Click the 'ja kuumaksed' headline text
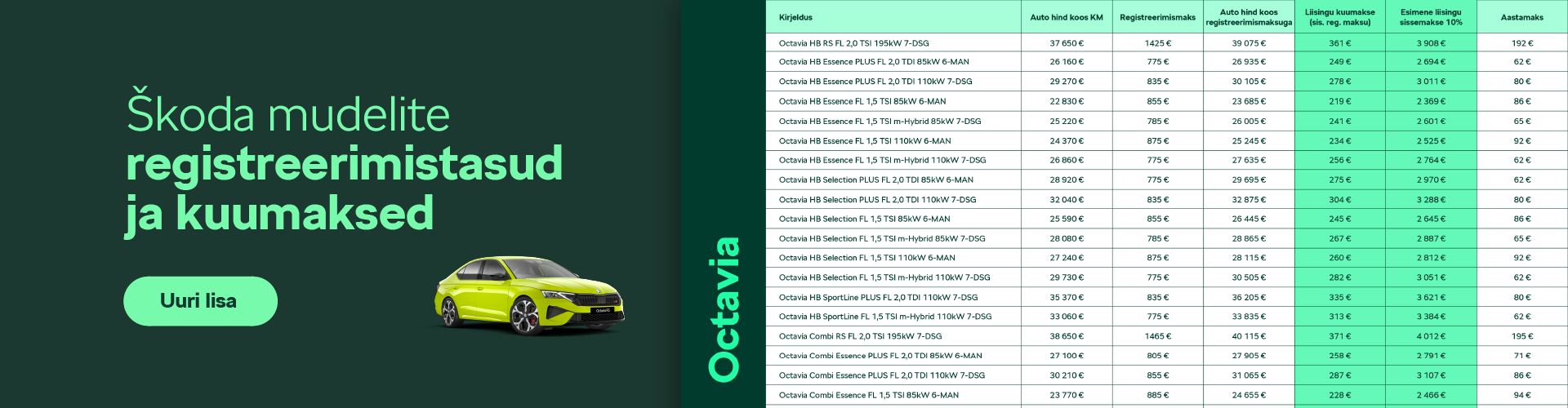The image size is (1568, 408). 279,215
